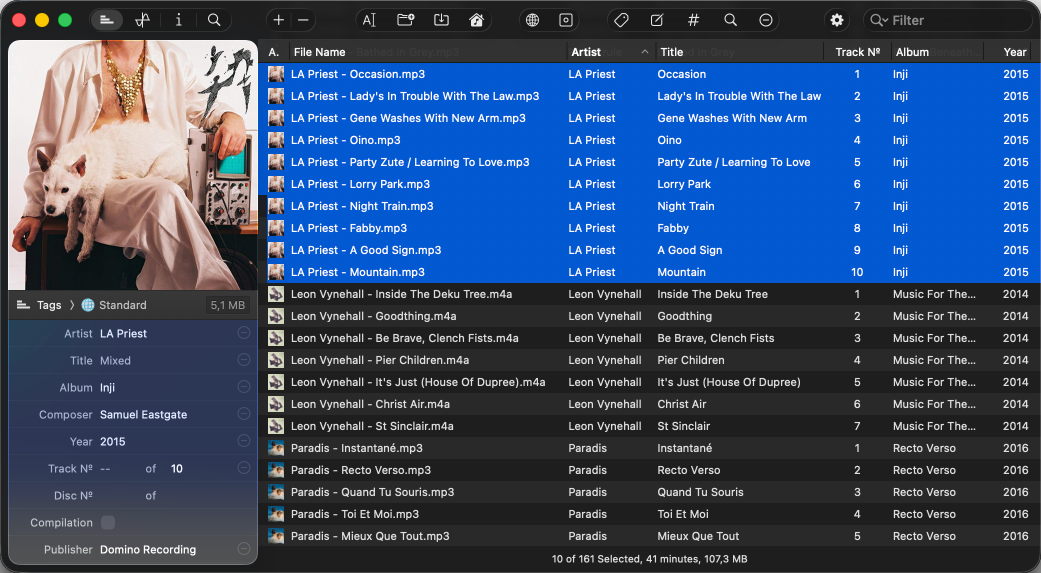
Task: Click the info 'i' toolbar icon
Action: pos(178,20)
